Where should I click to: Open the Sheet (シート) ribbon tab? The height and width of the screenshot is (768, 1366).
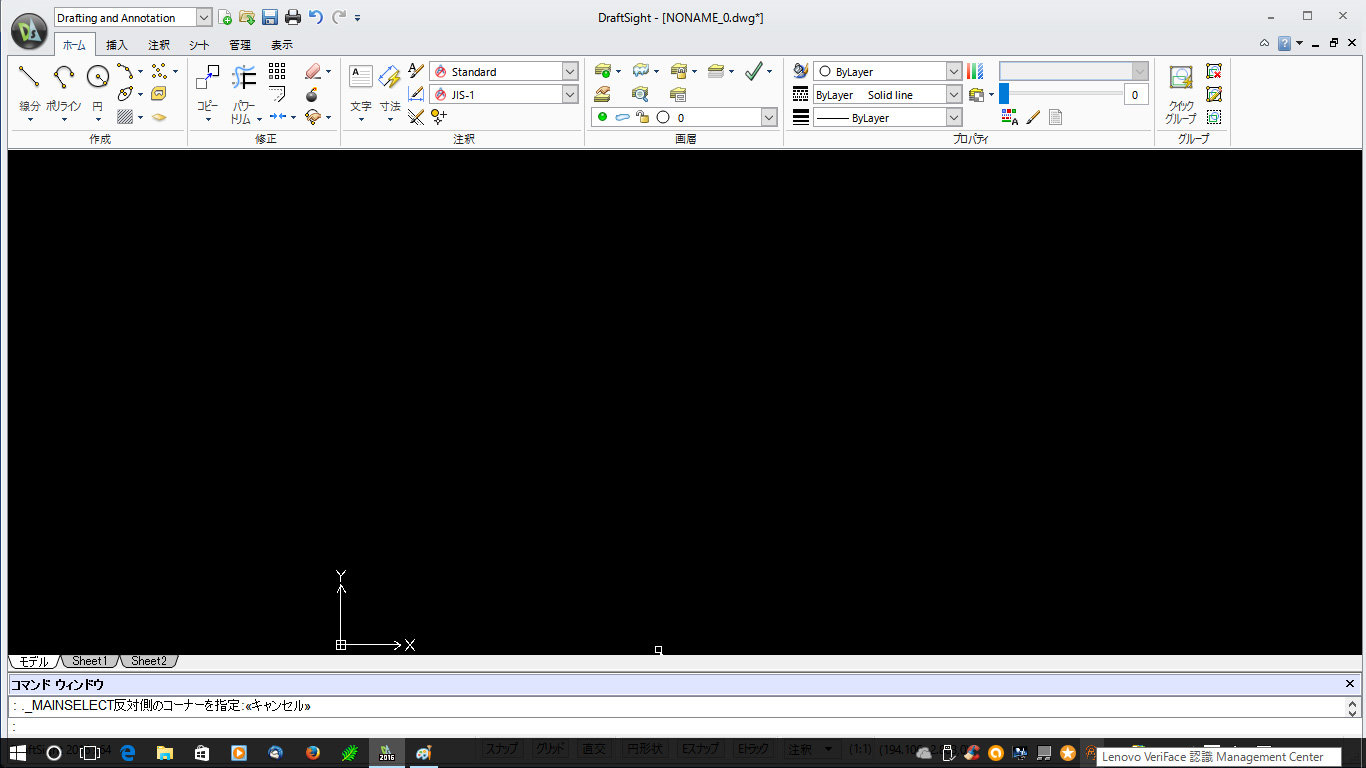(x=200, y=45)
